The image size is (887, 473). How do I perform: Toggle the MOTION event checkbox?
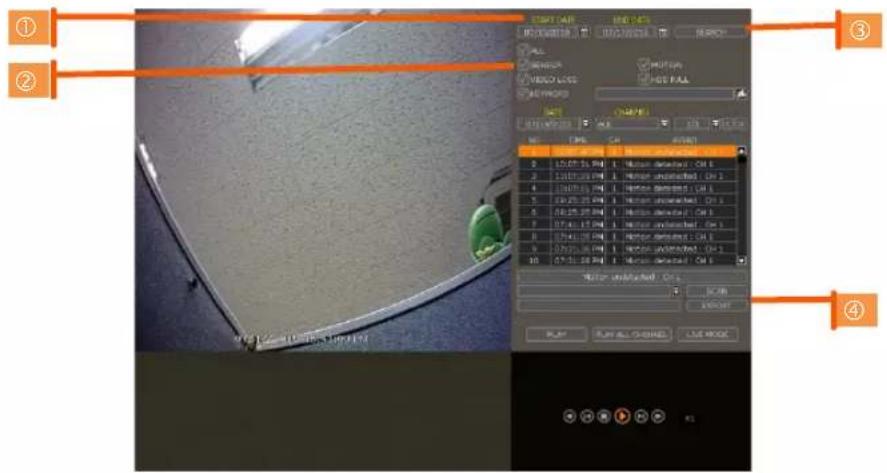tap(643, 64)
